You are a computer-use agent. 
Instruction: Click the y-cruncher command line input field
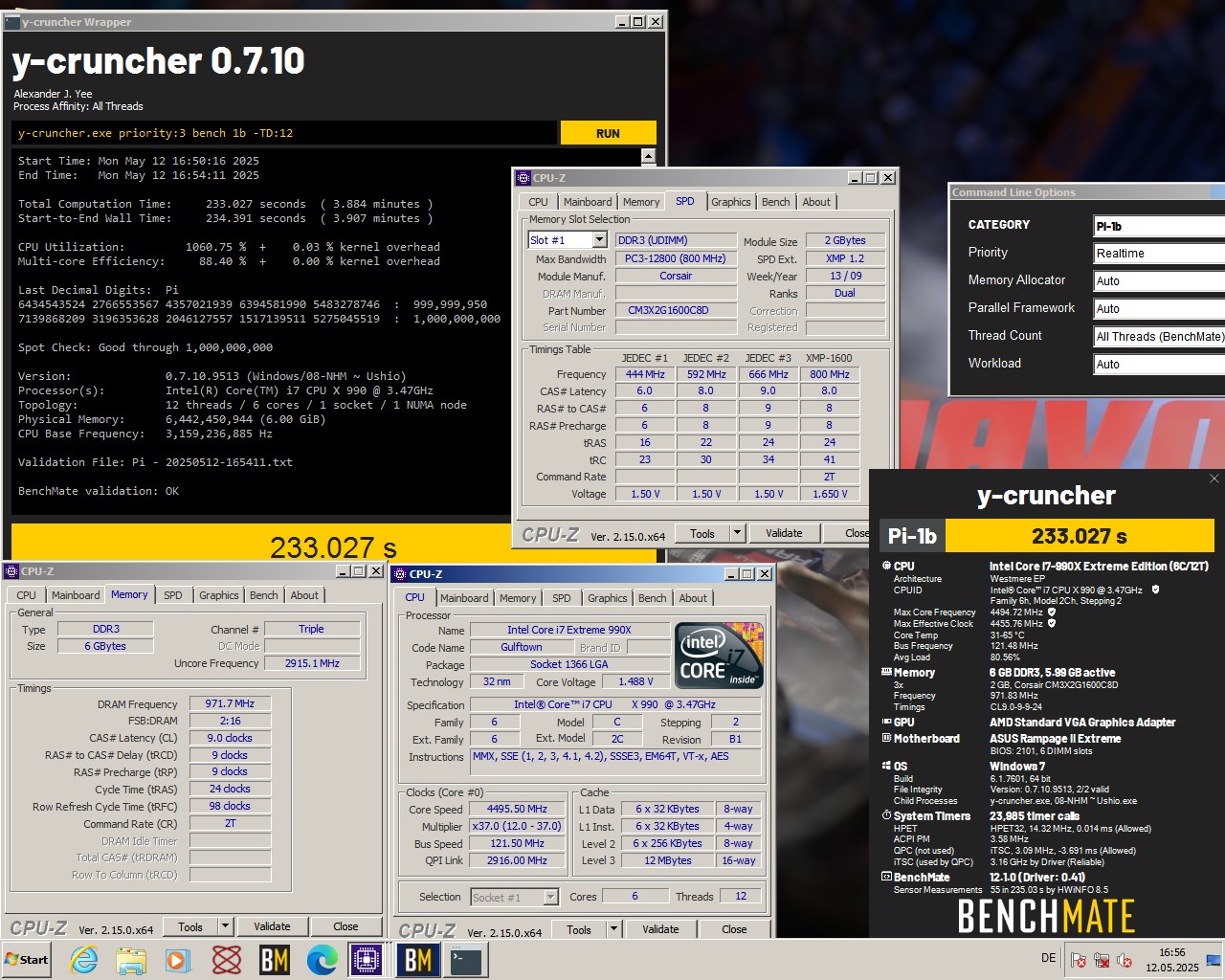284,133
